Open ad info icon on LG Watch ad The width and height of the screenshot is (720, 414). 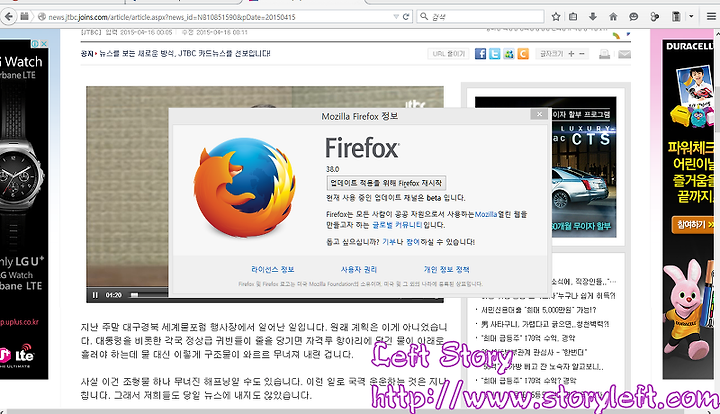[x=35, y=44]
